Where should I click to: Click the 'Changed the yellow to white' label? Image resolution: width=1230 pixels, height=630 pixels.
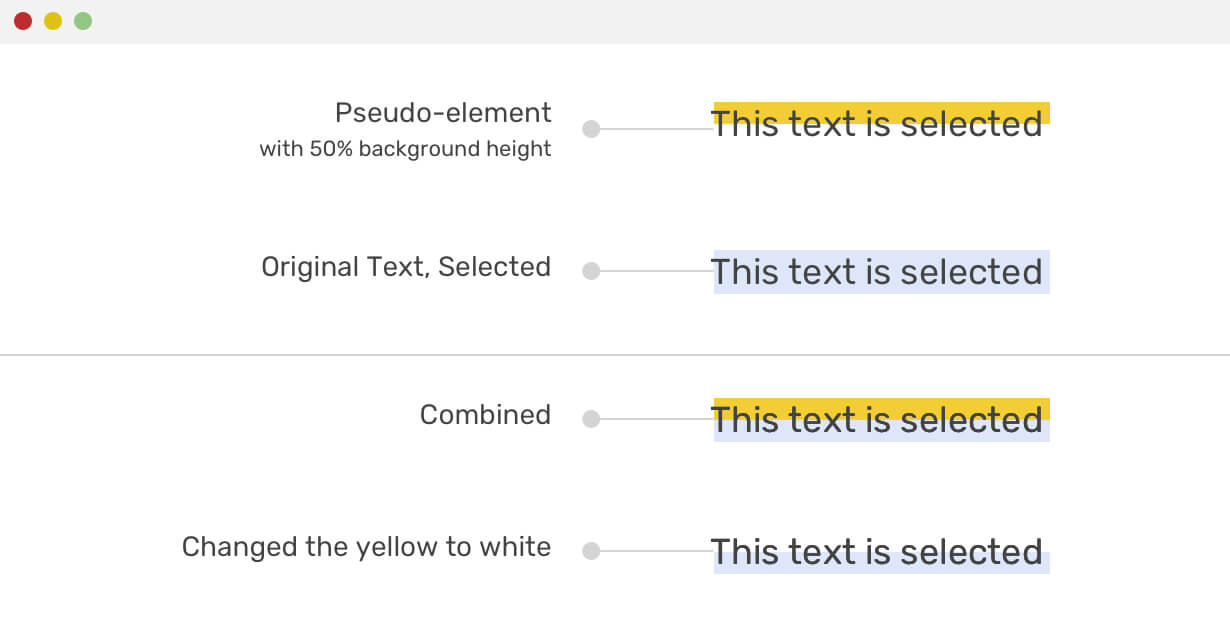[366, 547]
